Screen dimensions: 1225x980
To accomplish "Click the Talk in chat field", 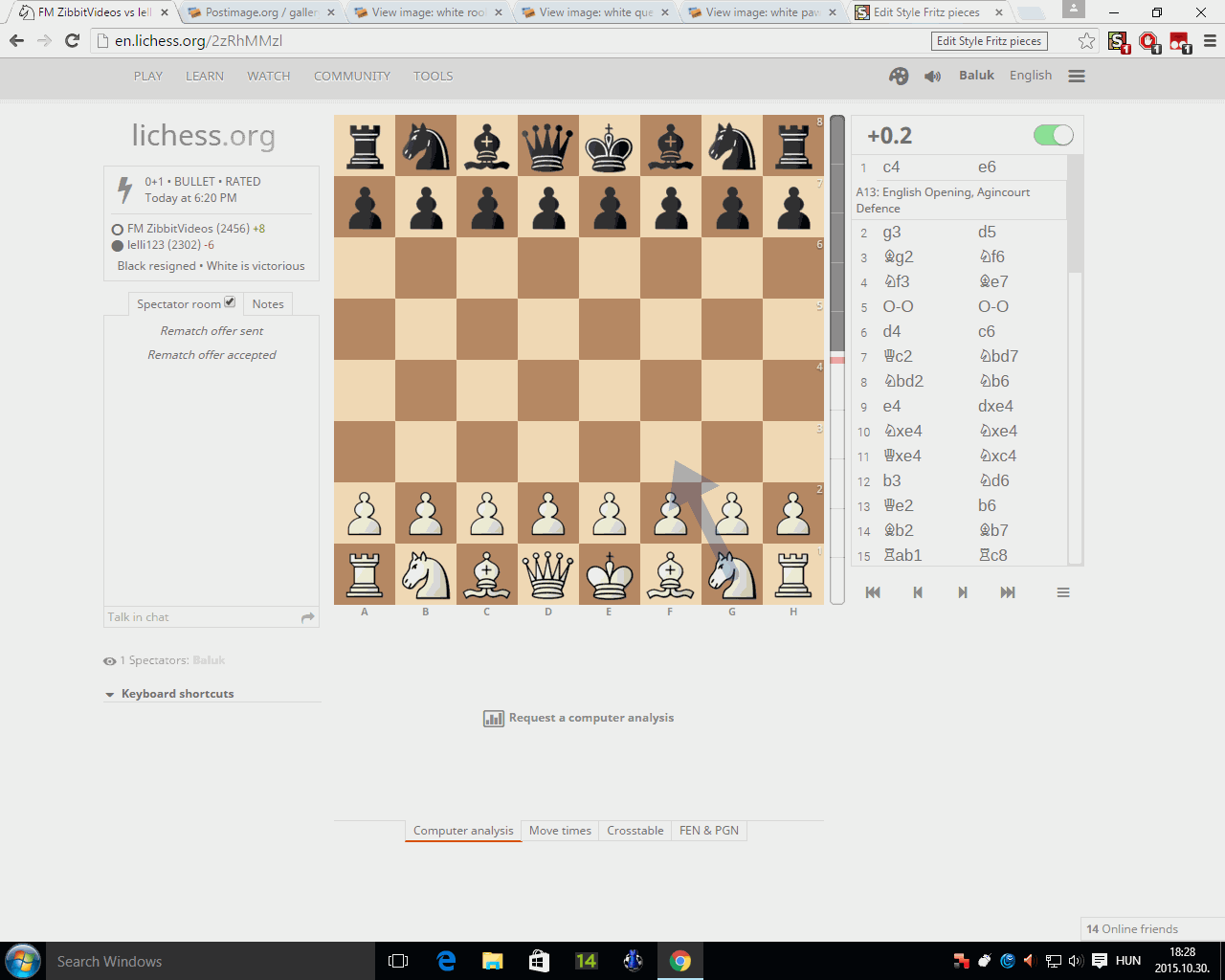I will click(x=202, y=617).
